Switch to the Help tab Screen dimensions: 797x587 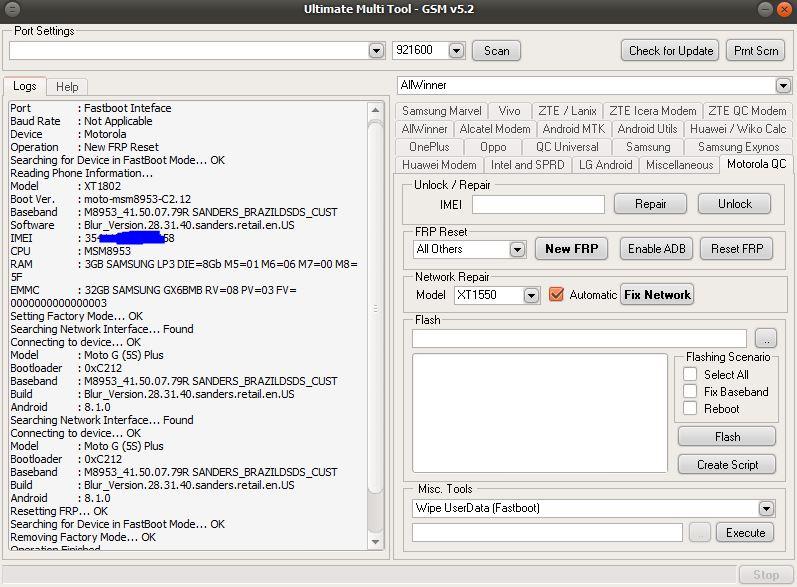tap(67, 87)
